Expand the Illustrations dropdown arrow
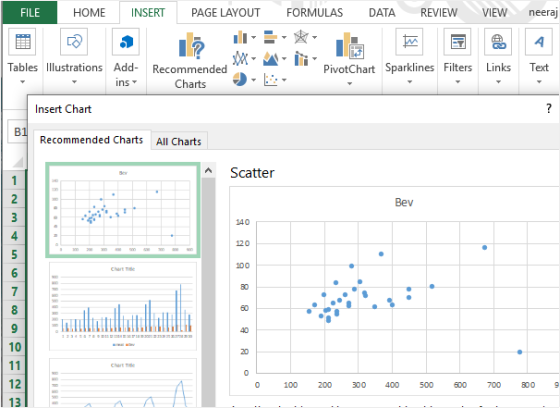This screenshot has height=408, width=560. (74, 82)
